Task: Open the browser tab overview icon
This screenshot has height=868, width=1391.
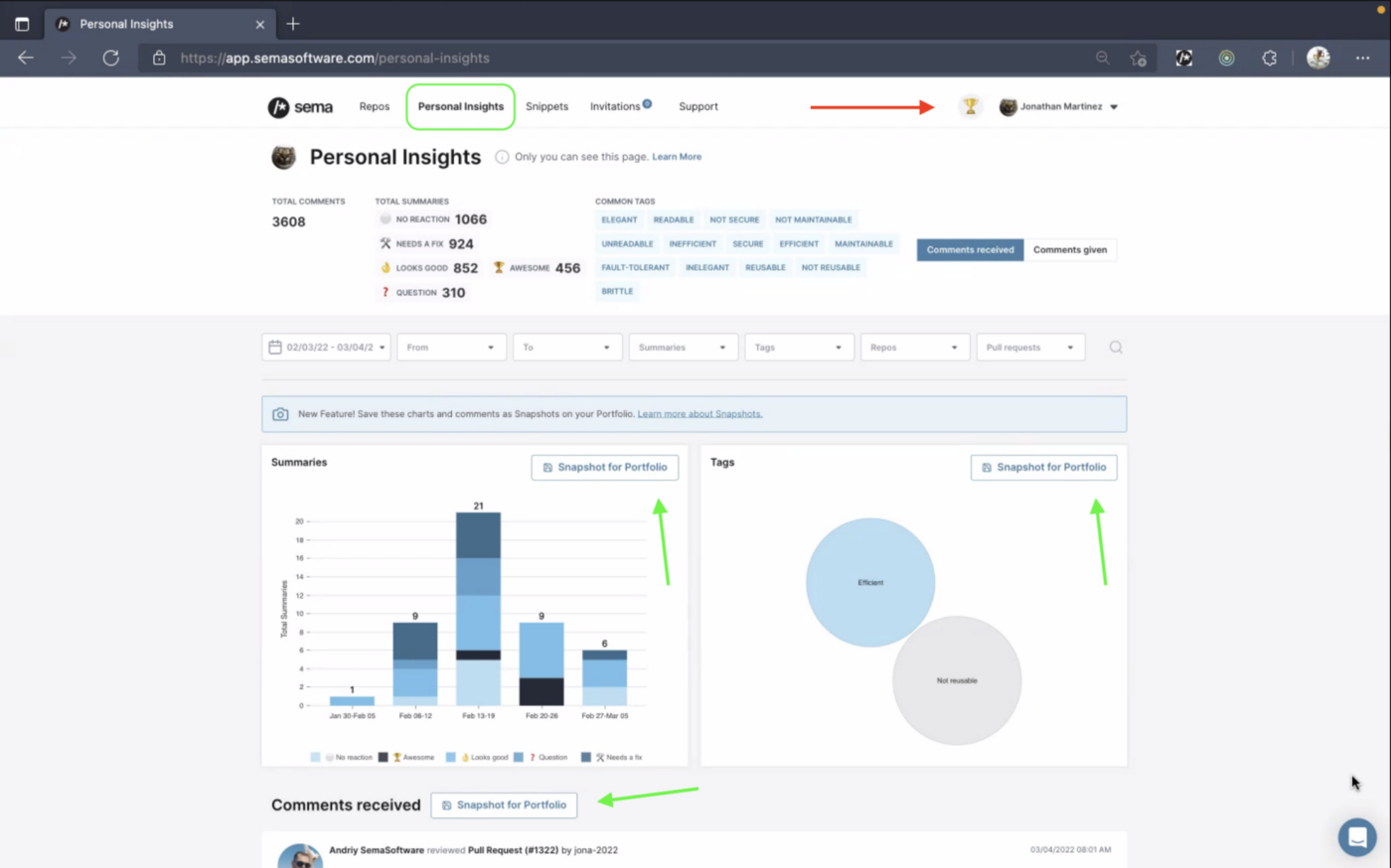Action: pyautogui.click(x=22, y=24)
